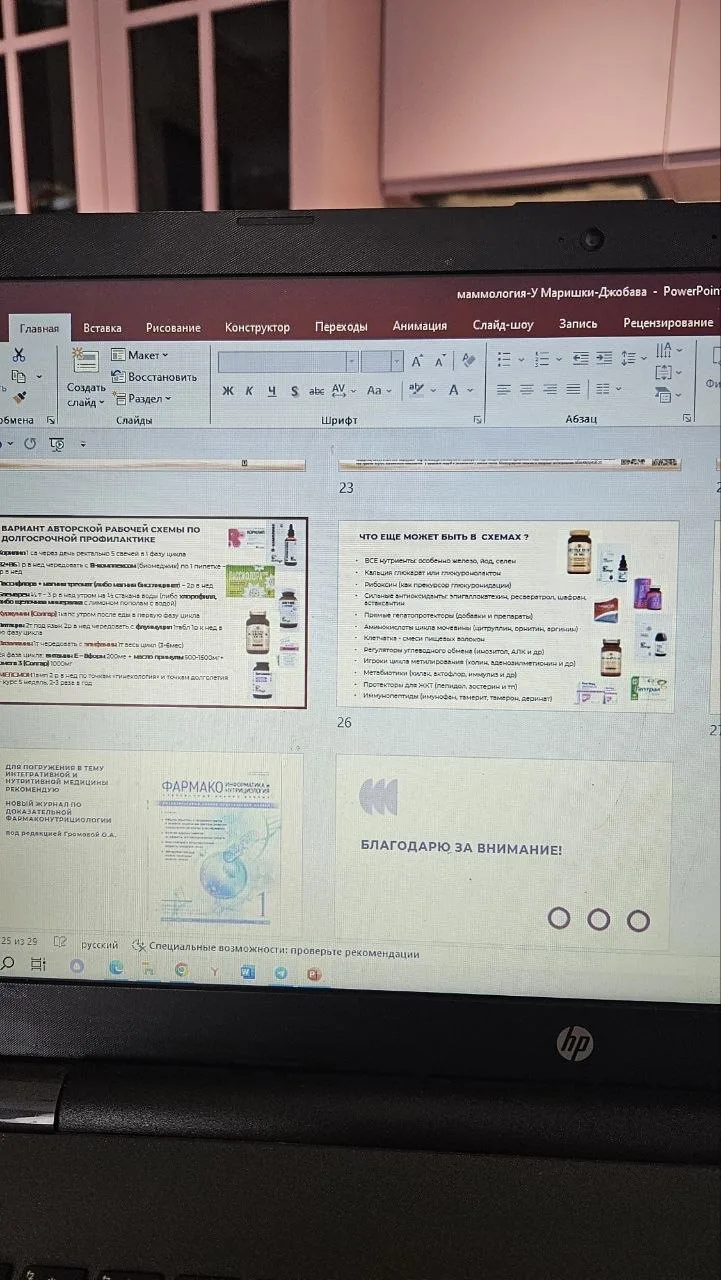Switch to the Слайд-шоу tab

click(x=503, y=325)
